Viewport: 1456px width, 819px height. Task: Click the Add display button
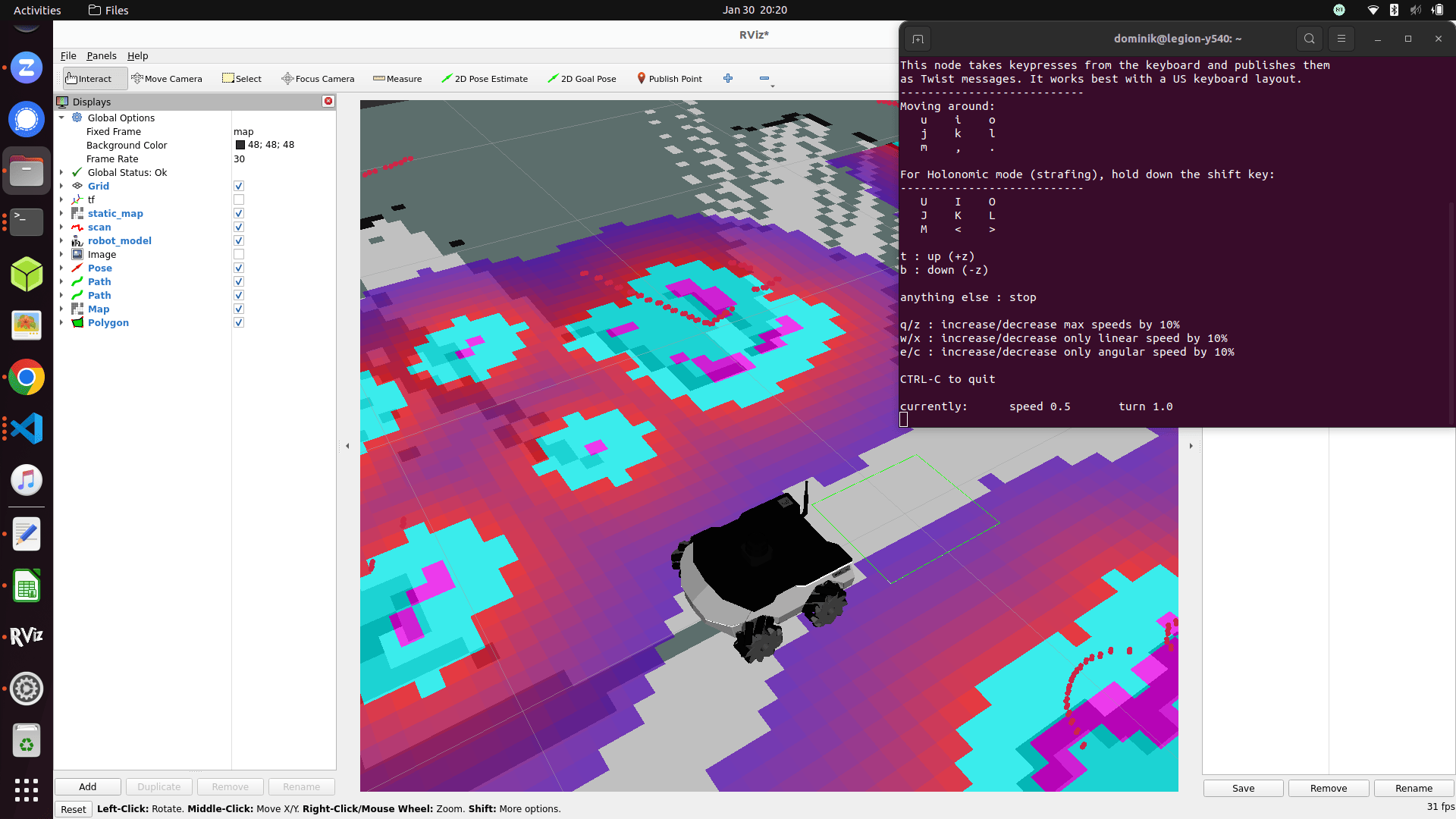tap(88, 787)
